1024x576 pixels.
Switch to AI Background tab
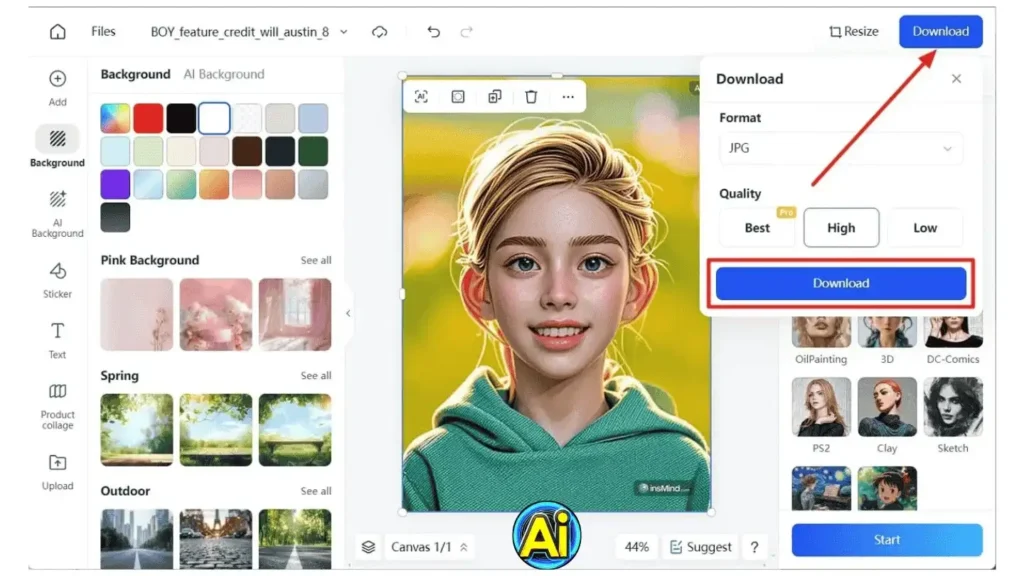click(x=224, y=74)
